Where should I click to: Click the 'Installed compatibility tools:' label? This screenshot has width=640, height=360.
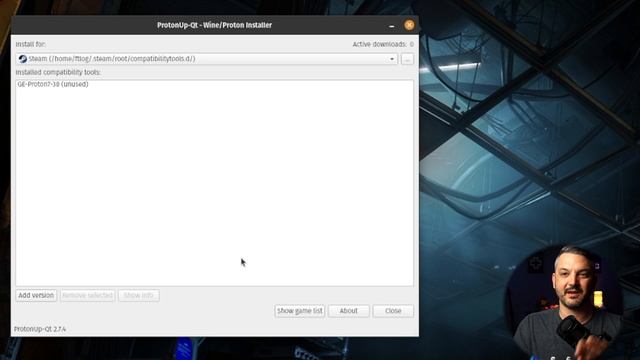click(58, 72)
